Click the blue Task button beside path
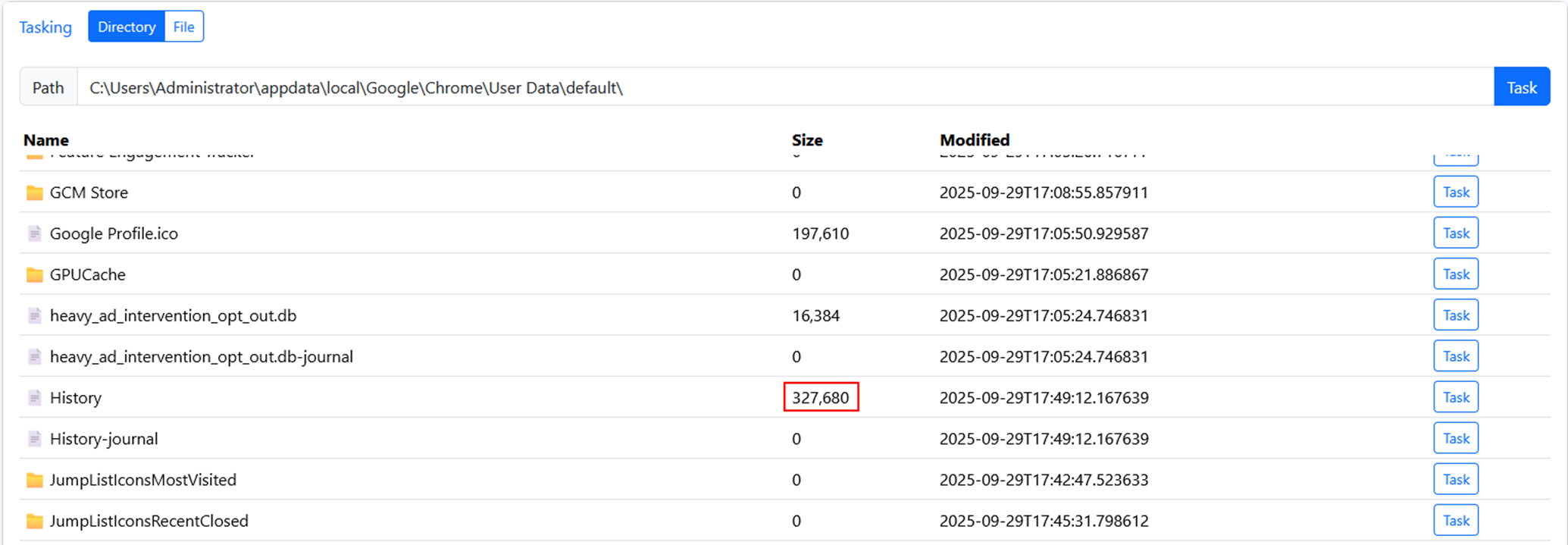Screen dimensions: 1568x545 (1521, 87)
